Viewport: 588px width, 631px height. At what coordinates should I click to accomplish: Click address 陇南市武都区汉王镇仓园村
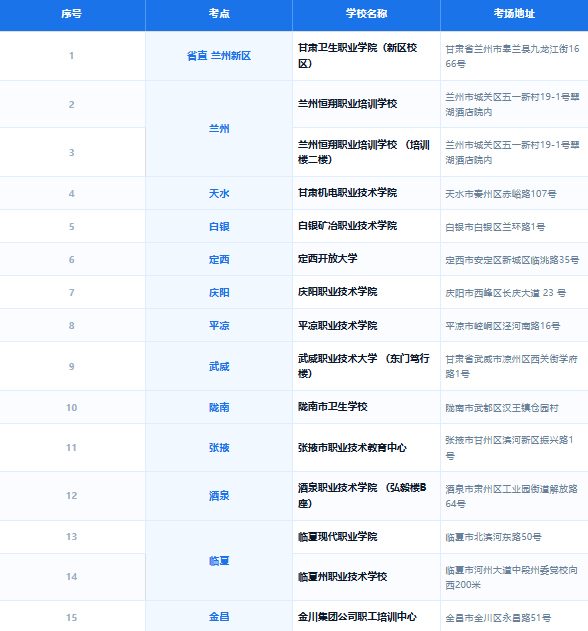[x=502, y=408]
